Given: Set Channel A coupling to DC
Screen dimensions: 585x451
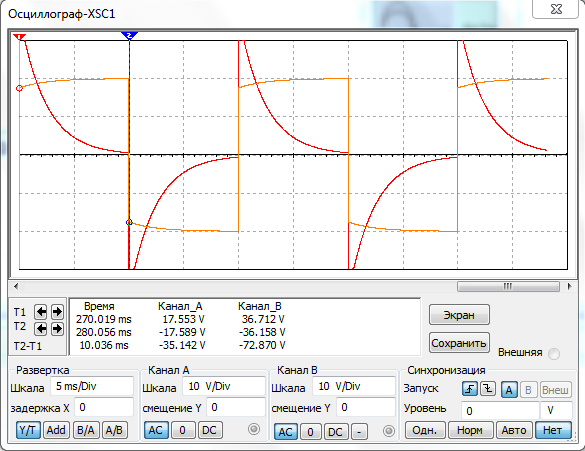Looking at the screenshot, I should point(210,430).
